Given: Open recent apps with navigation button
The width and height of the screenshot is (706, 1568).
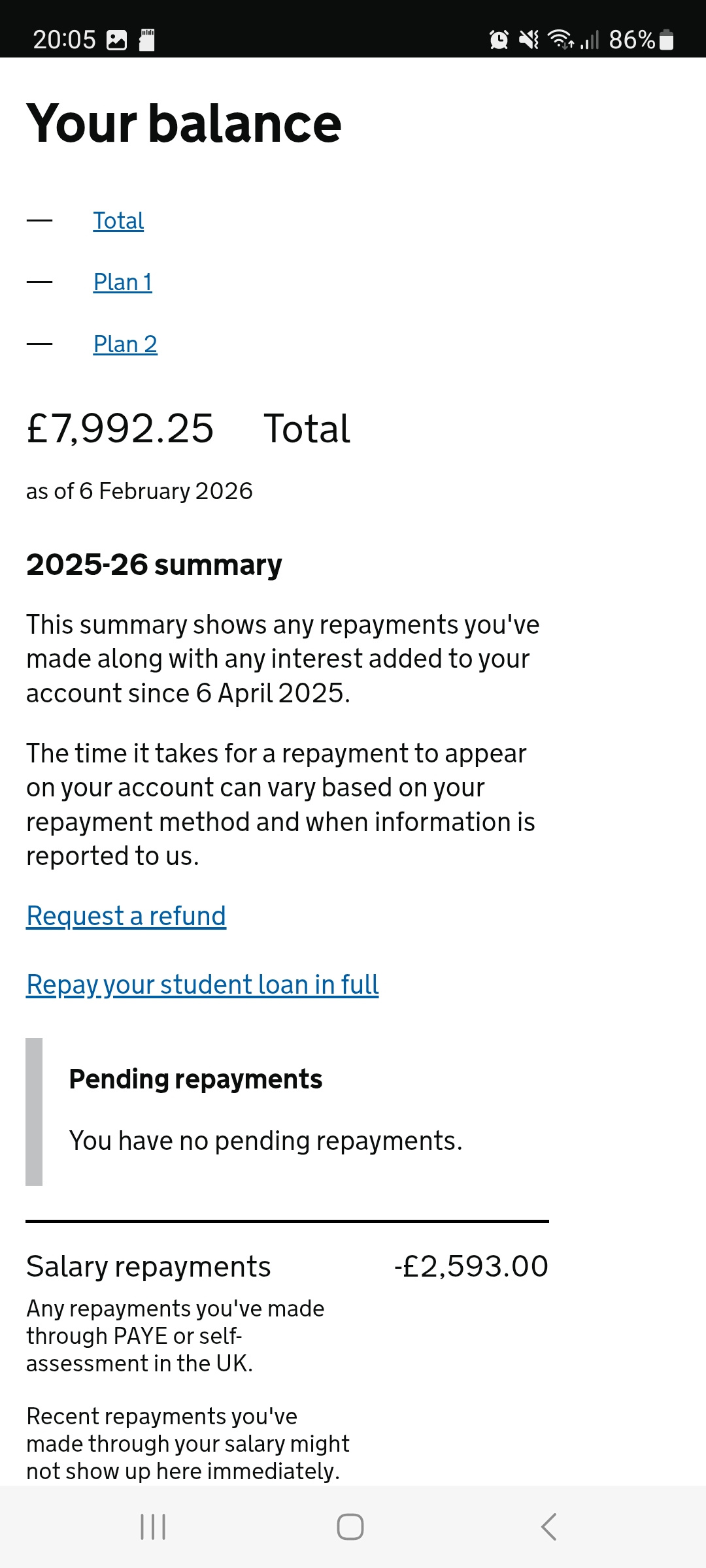Looking at the screenshot, I should [x=153, y=1527].
